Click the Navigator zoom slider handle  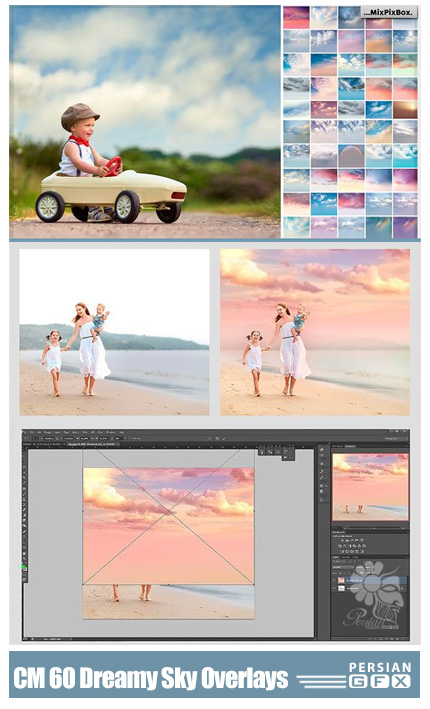pyautogui.click(x=374, y=529)
